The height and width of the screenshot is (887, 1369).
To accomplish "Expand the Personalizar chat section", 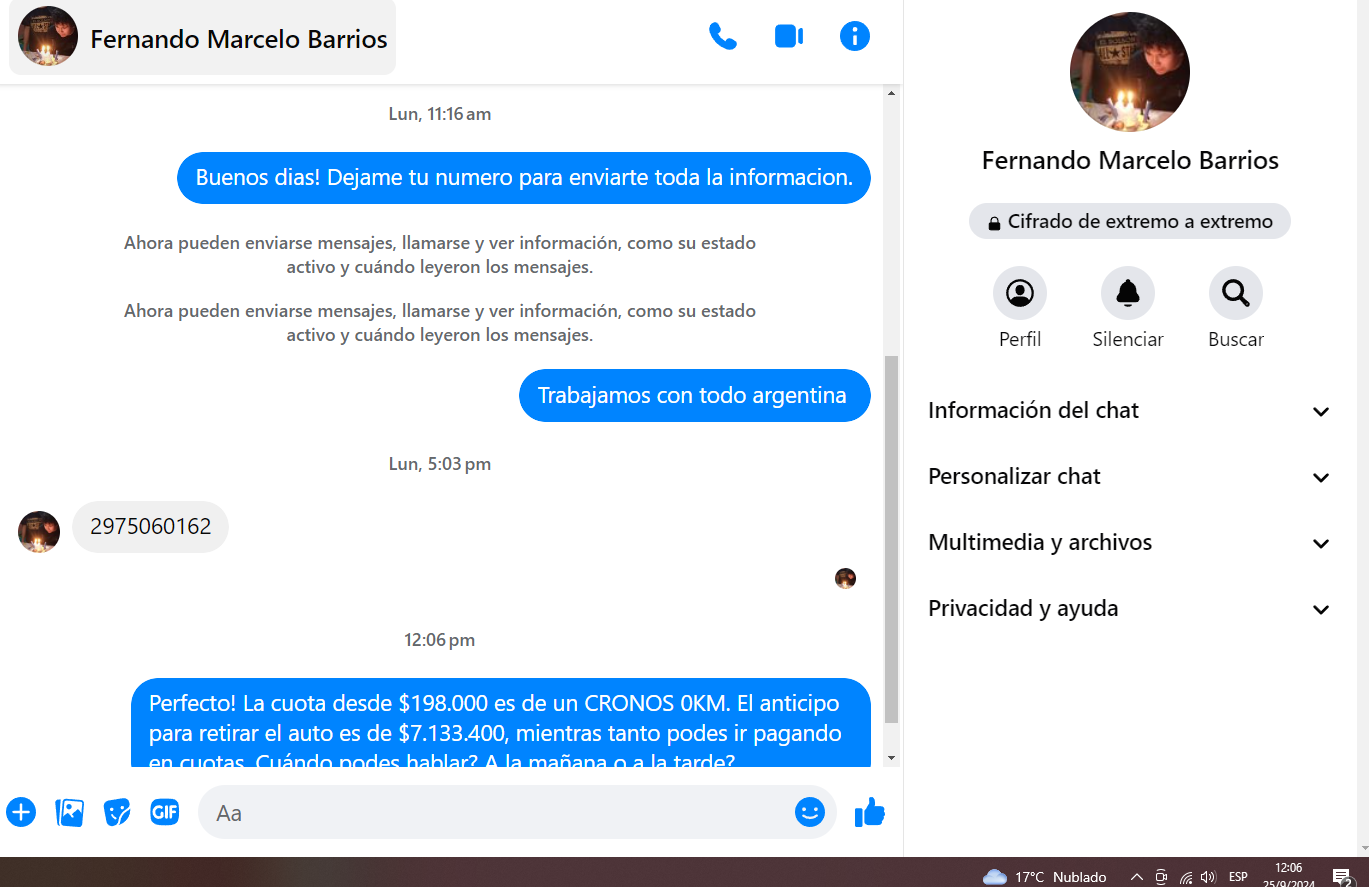I will (1129, 477).
